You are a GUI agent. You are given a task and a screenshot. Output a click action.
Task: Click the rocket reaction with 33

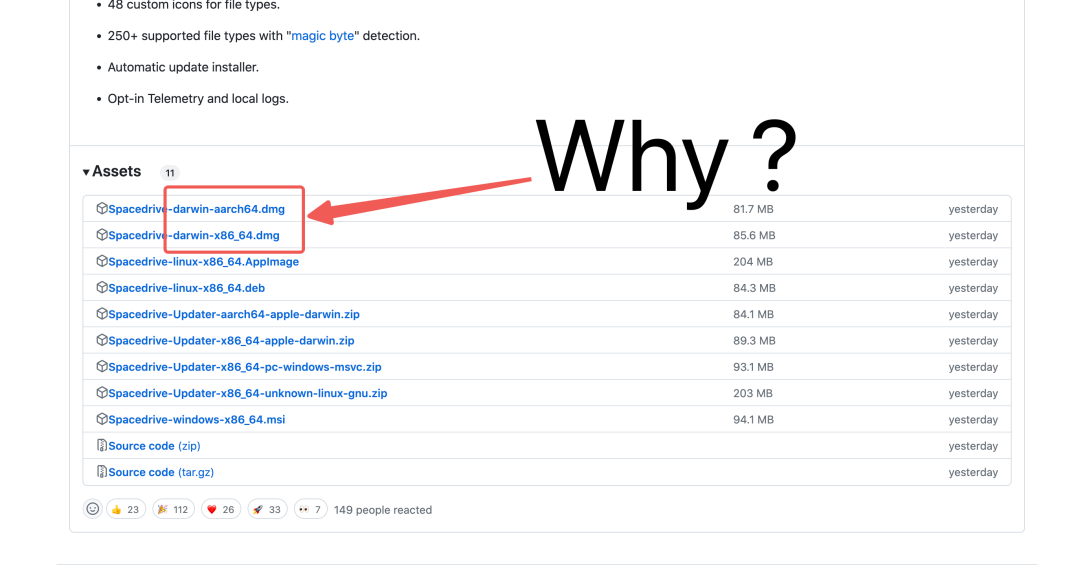point(267,509)
